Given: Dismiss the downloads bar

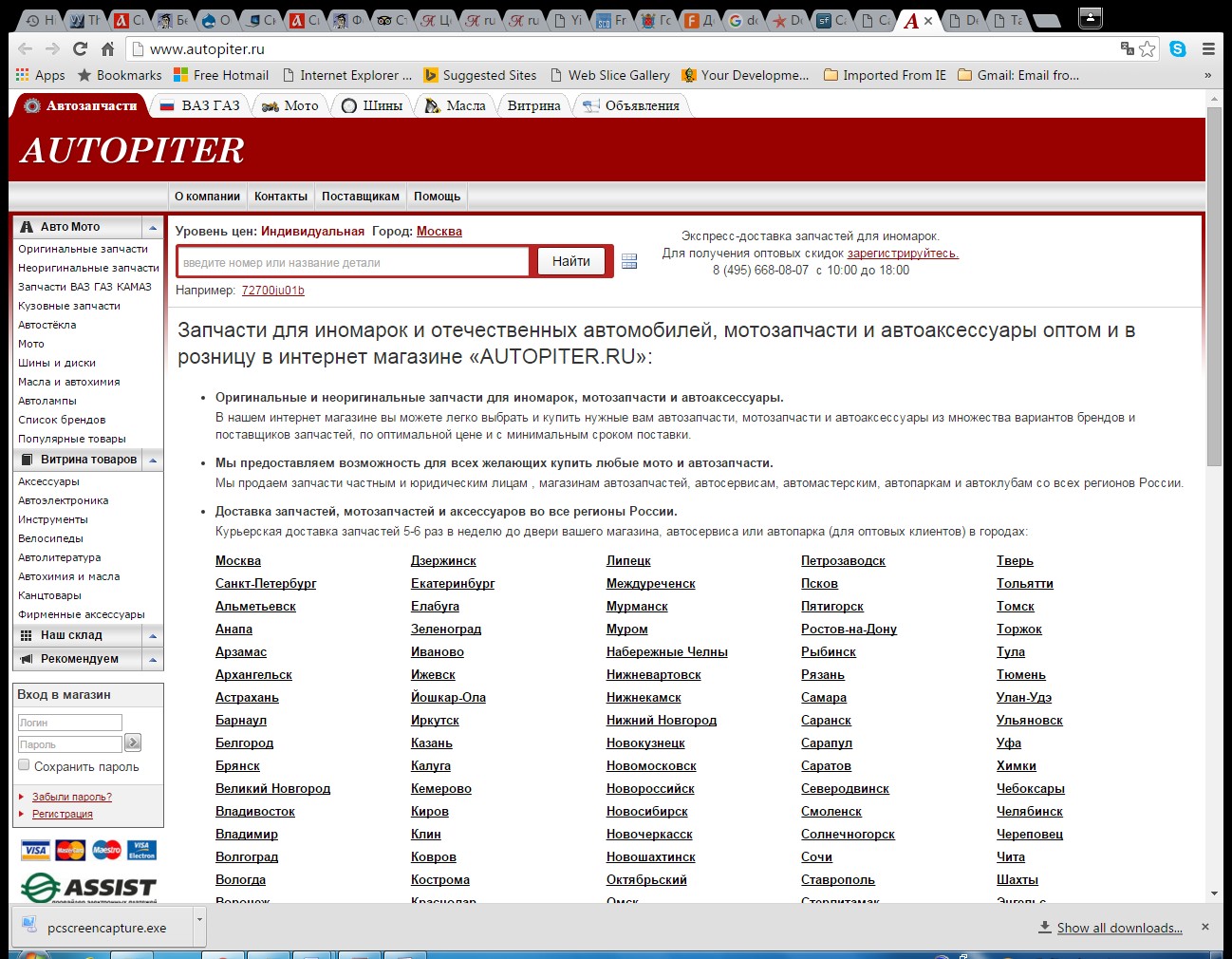Looking at the screenshot, I should pos(1205,927).
